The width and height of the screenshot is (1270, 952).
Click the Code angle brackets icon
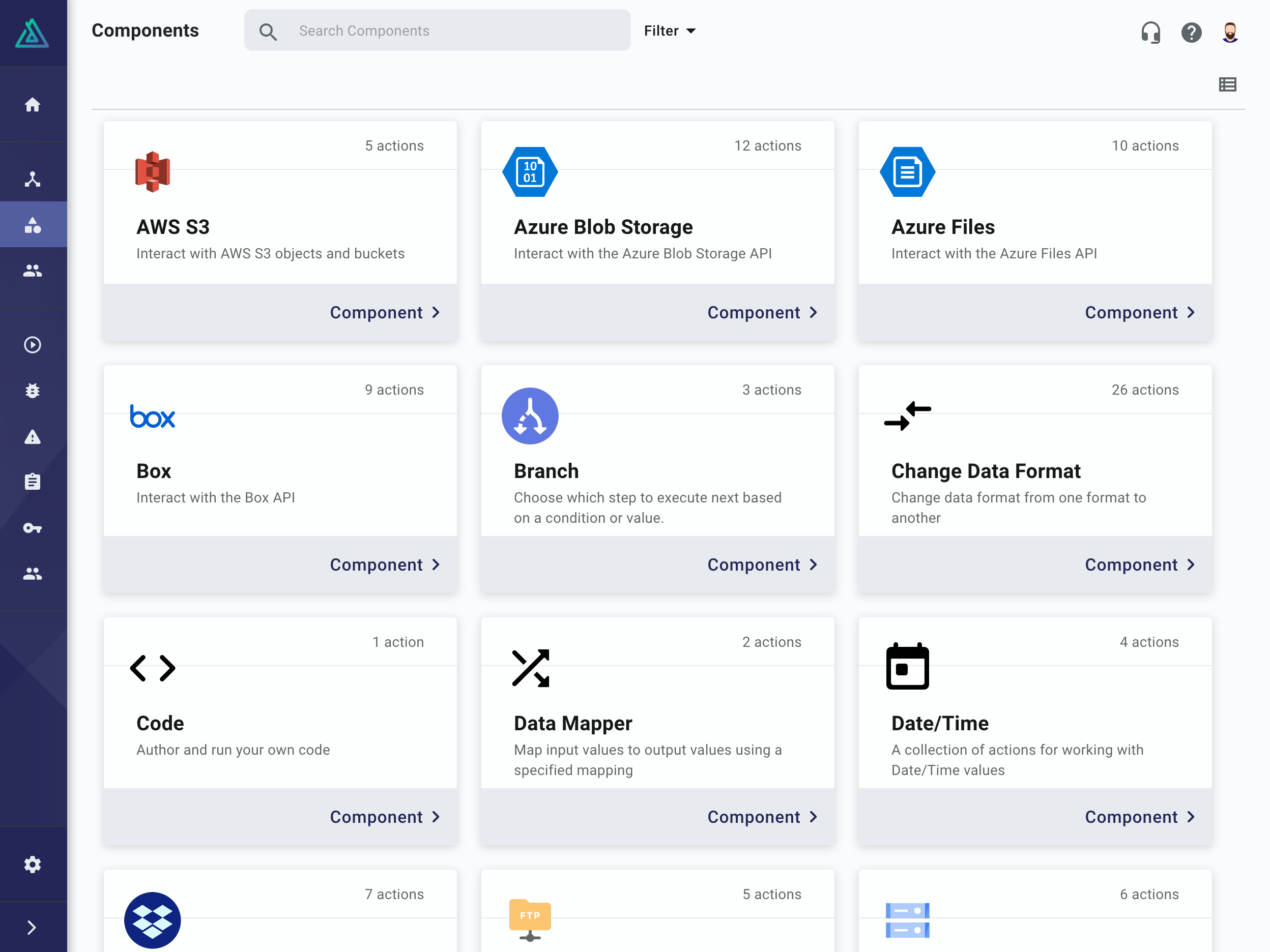pos(152,668)
